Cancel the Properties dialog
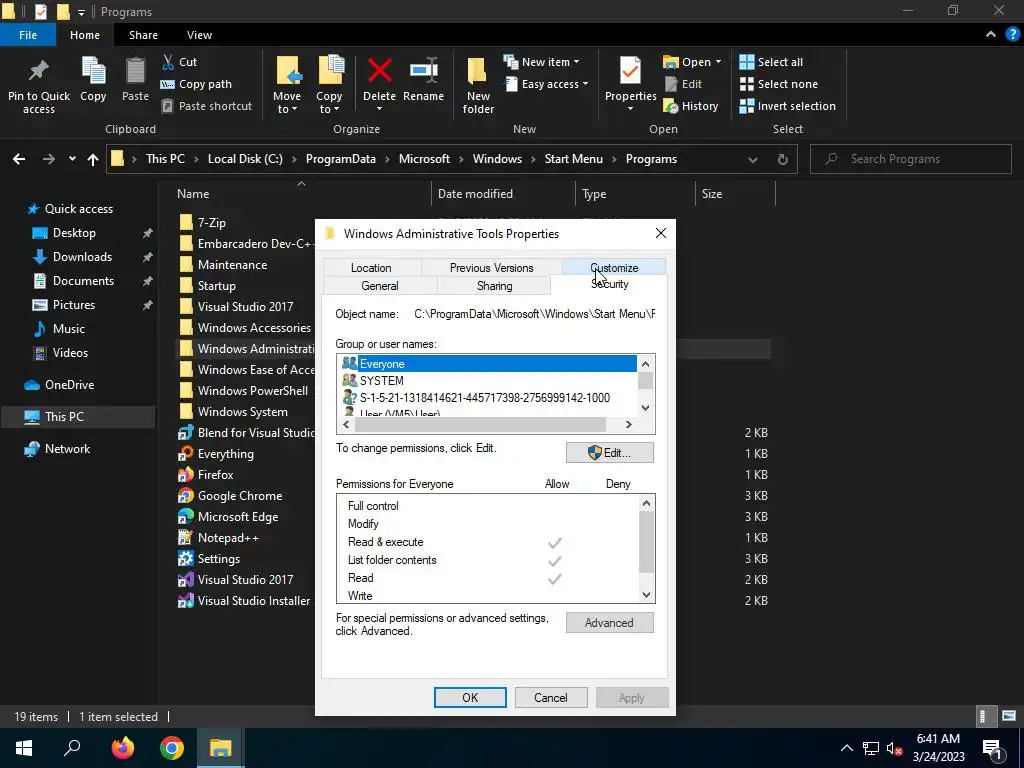 pos(551,697)
